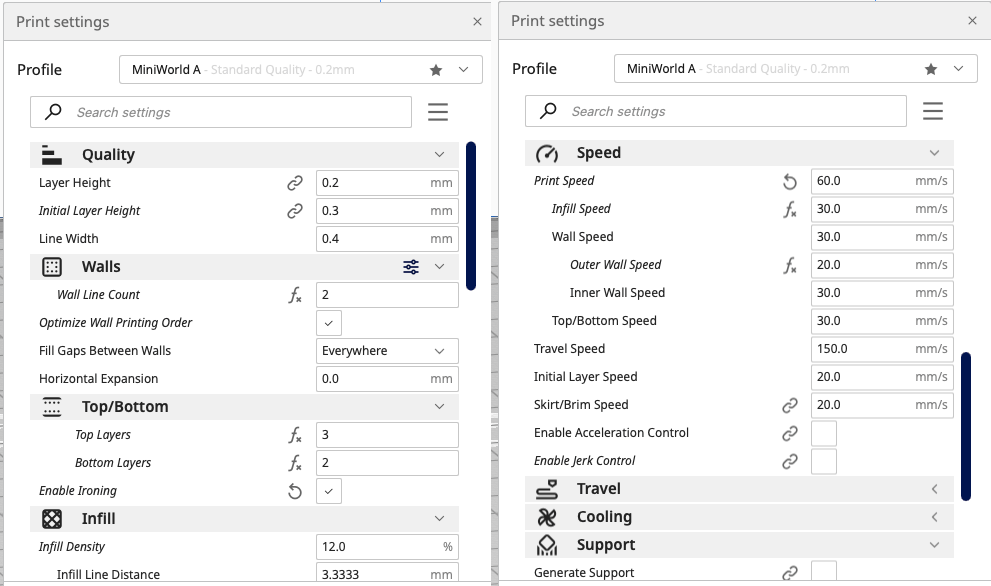991x586 pixels.
Task: Click the link icon next to Initial Layer Height
Action: coord(295,211)
